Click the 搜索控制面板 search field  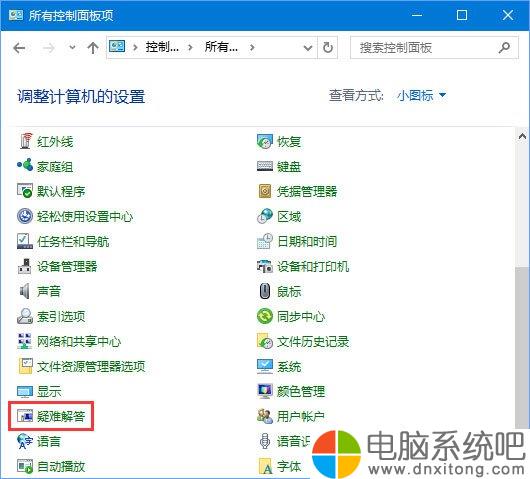[x=434, y=48]
